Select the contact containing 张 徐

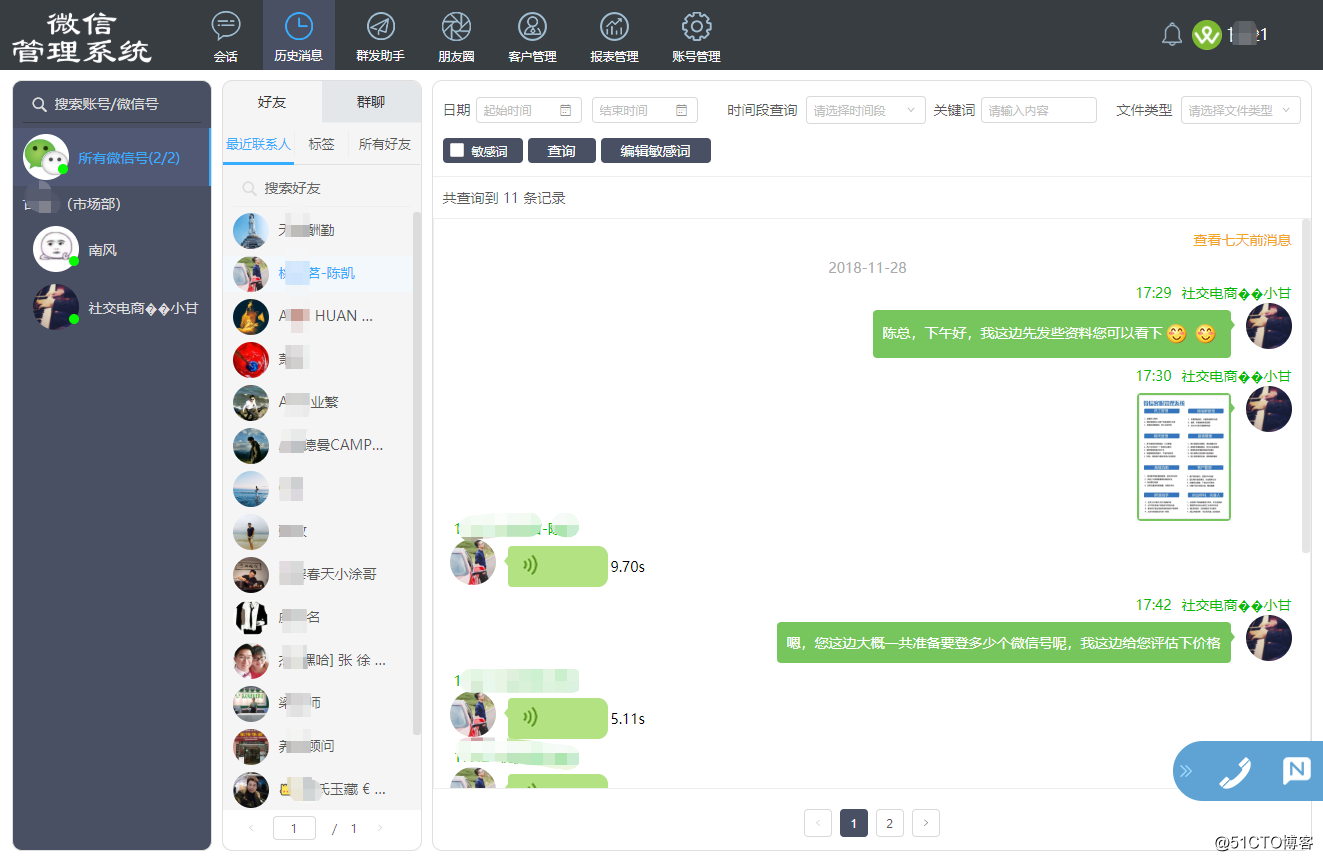tap(318, 660)
